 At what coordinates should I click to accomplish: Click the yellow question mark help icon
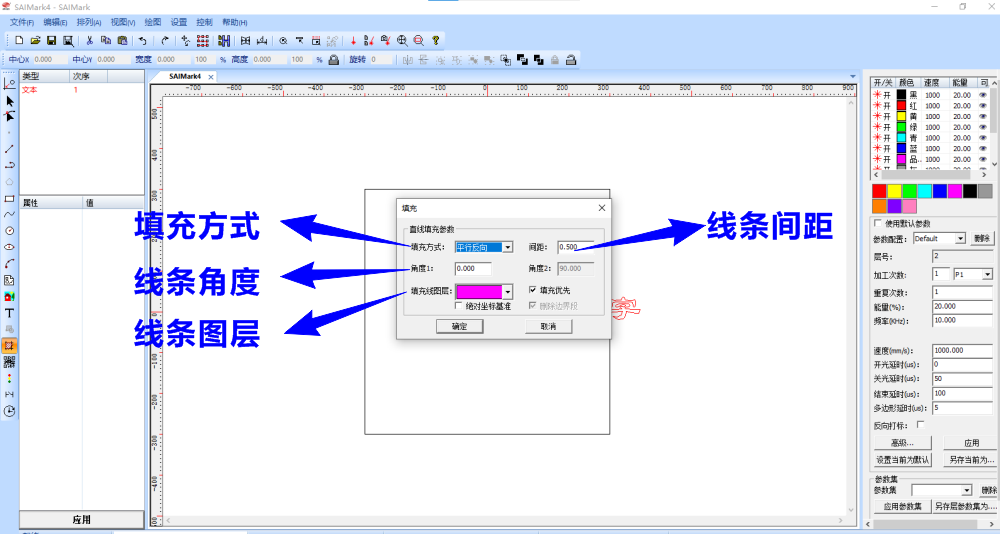click(435, 41)
